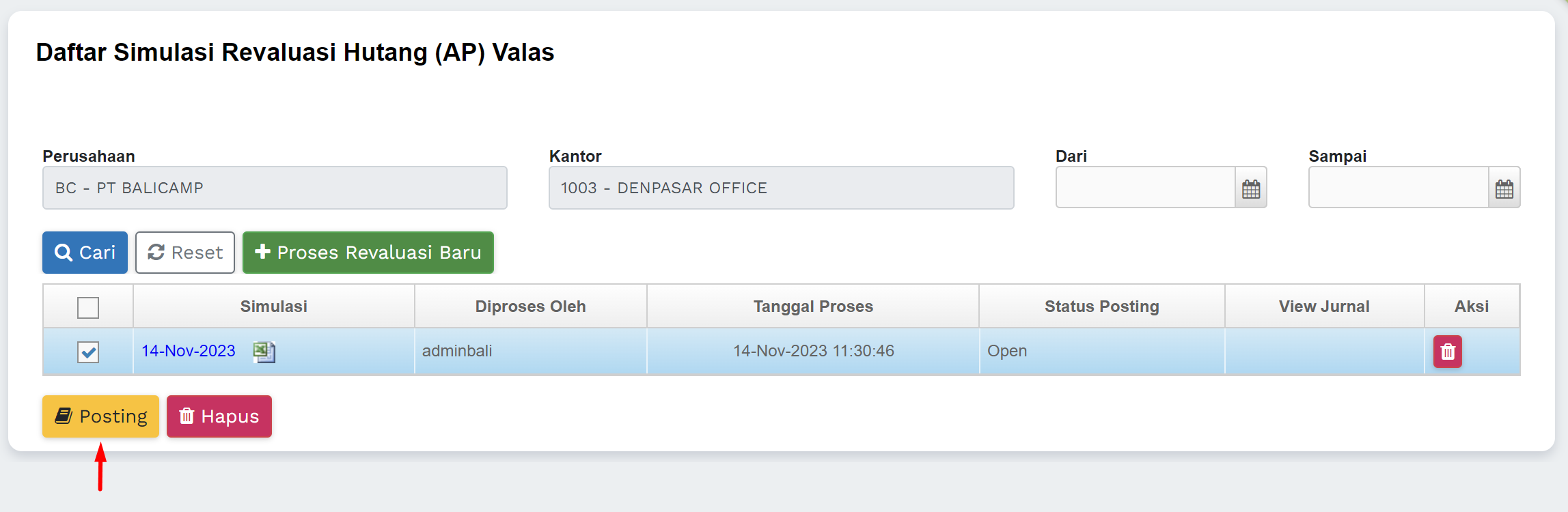Open the Sampai date calendar picker
The width and height of the screenshot is (1568, 512).
click(x=1504, y=188)
